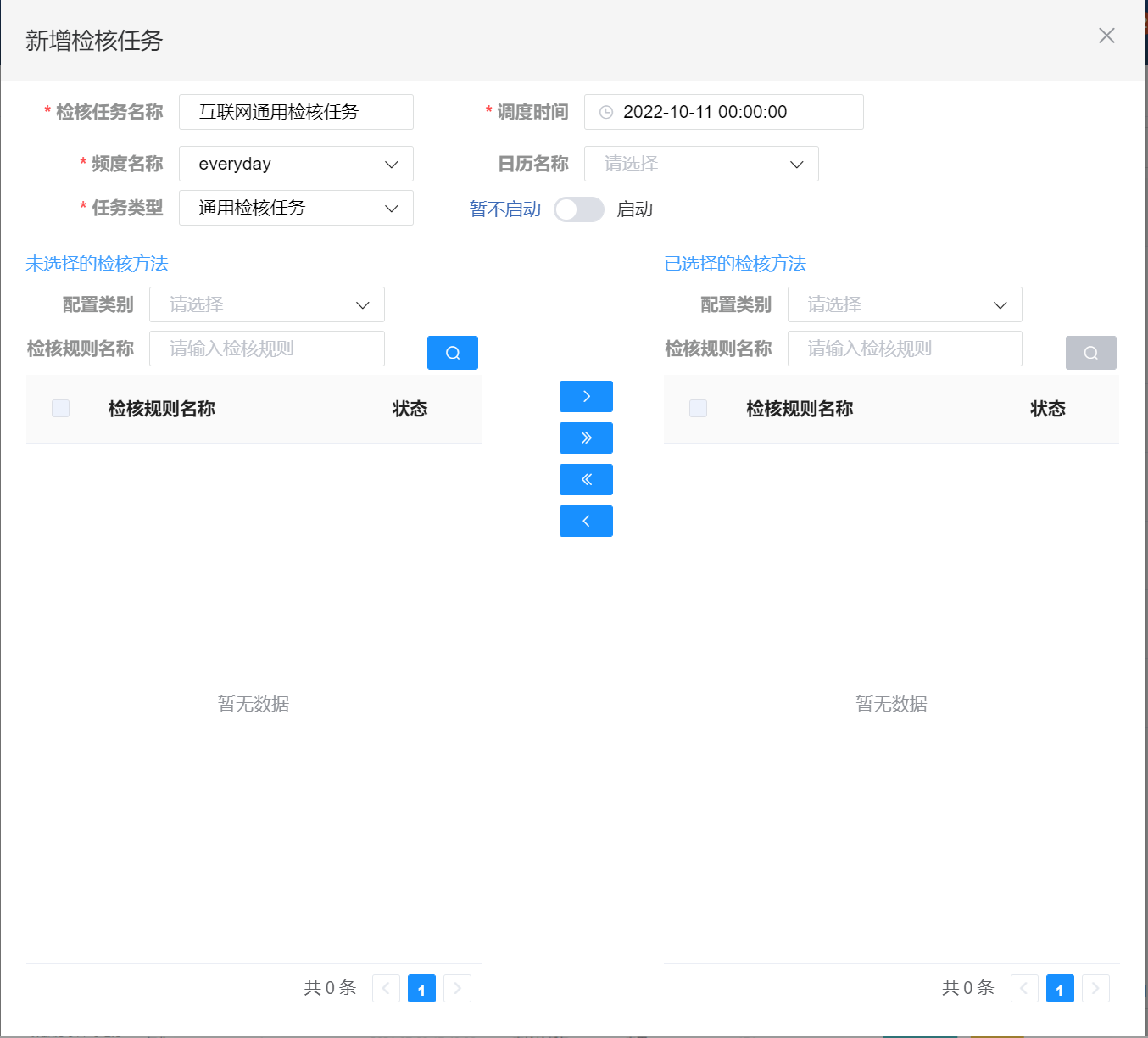Screen dimensions: 1148x1038
Task: Move all rules right with double arrow
Action: [x=586, y=438]
